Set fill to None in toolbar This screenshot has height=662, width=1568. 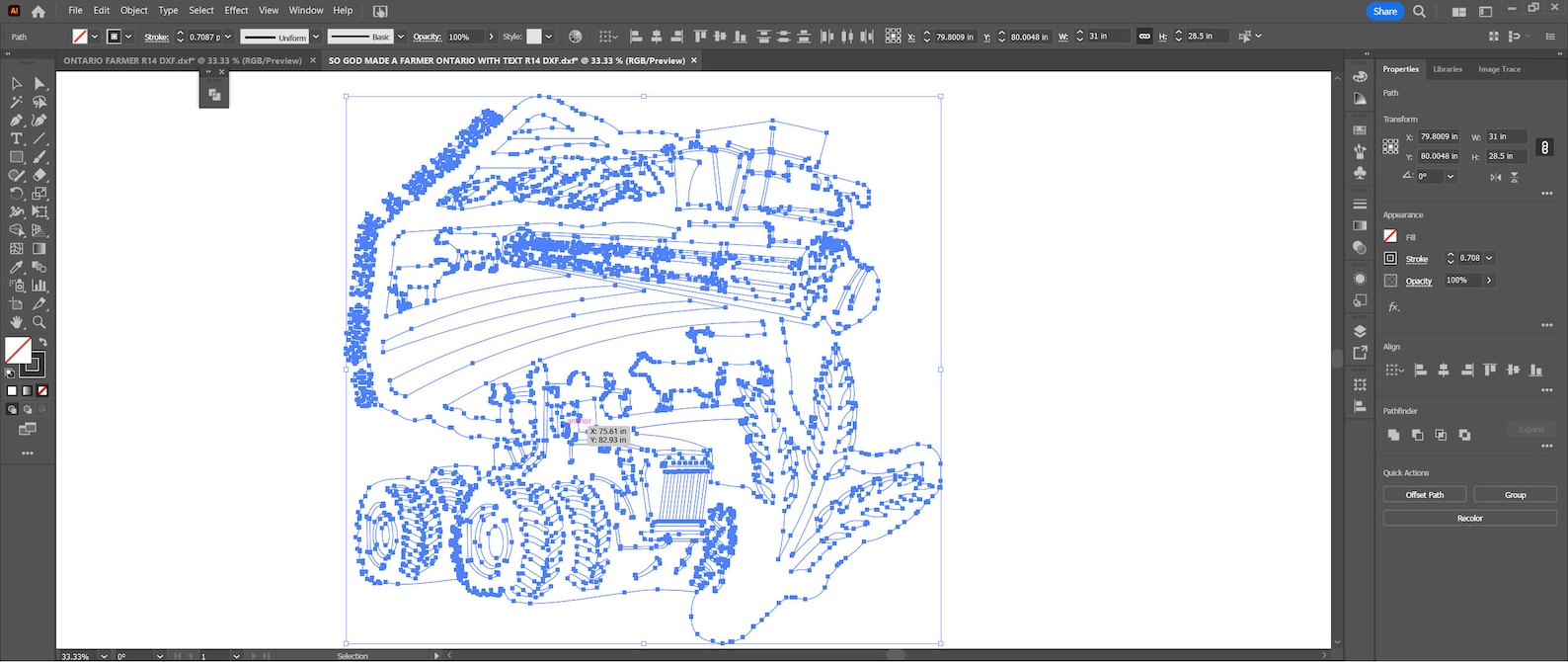click(x=42, y=391)
